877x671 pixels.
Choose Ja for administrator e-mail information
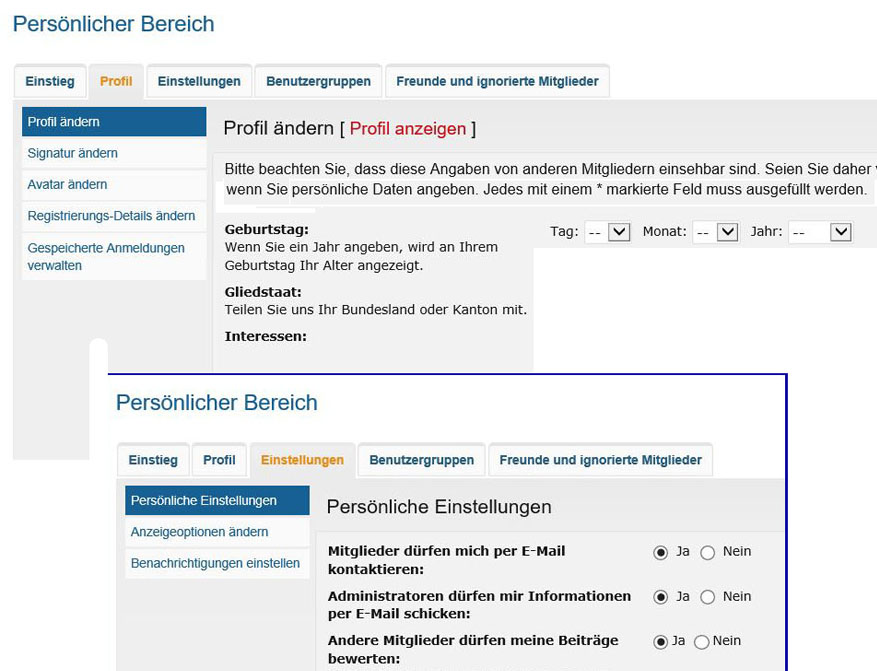tap(660, 597)
